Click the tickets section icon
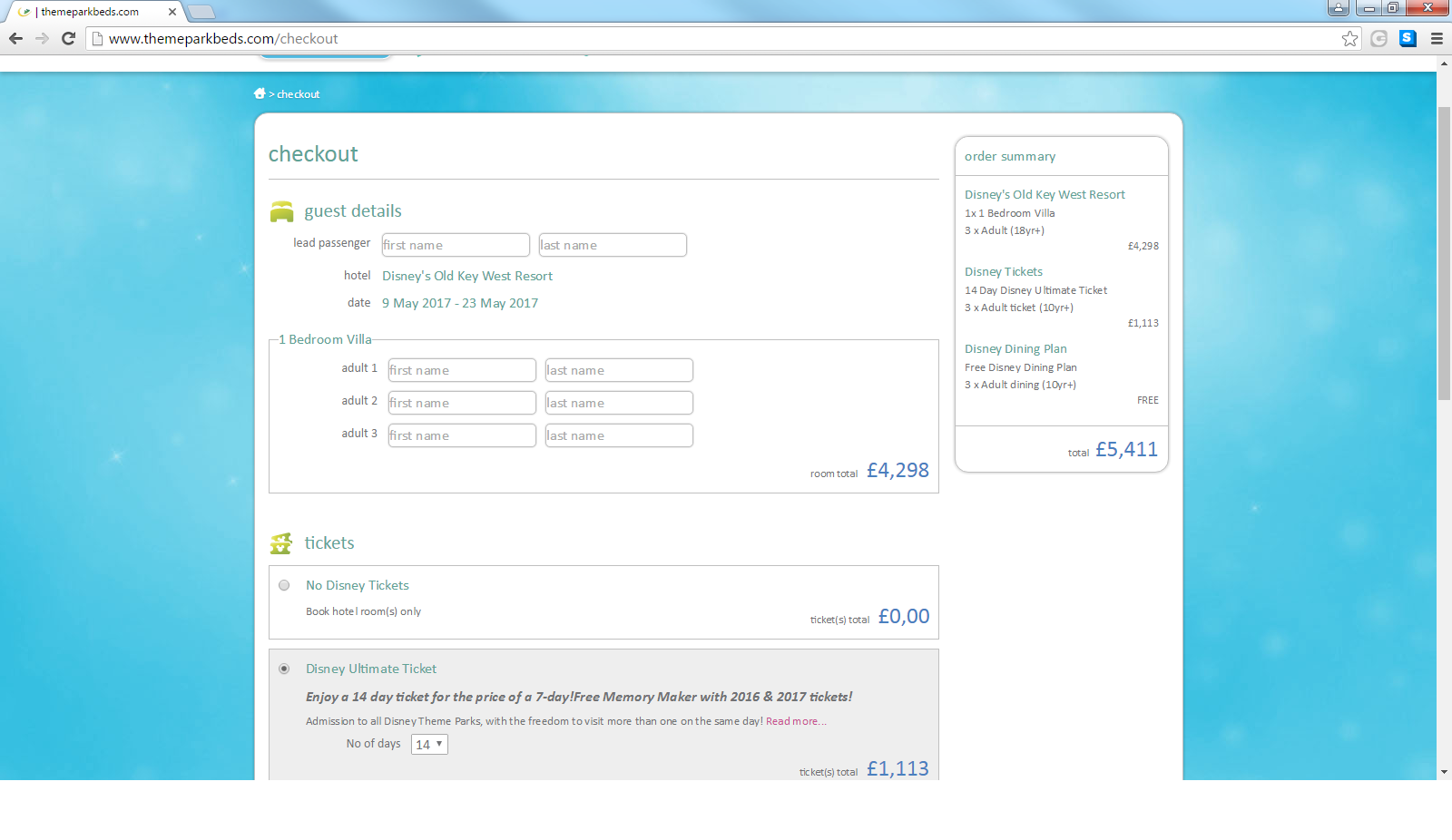Screen dimensions: 1452x840 [x=281, y=543]
